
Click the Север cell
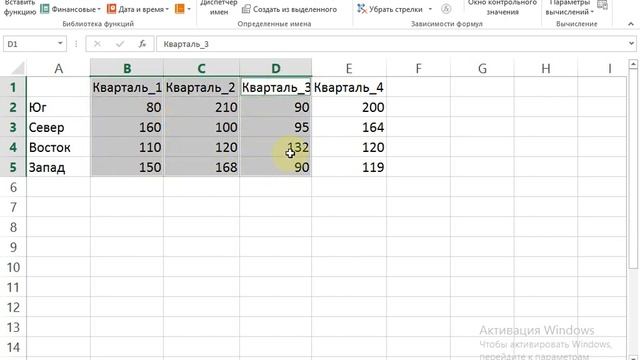[58, 127]
